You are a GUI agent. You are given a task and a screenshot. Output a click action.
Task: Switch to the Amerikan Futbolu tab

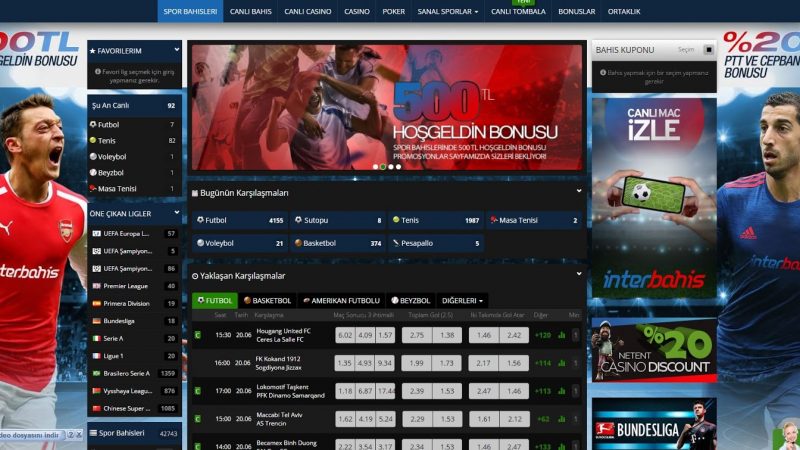[x=341, y=301]
